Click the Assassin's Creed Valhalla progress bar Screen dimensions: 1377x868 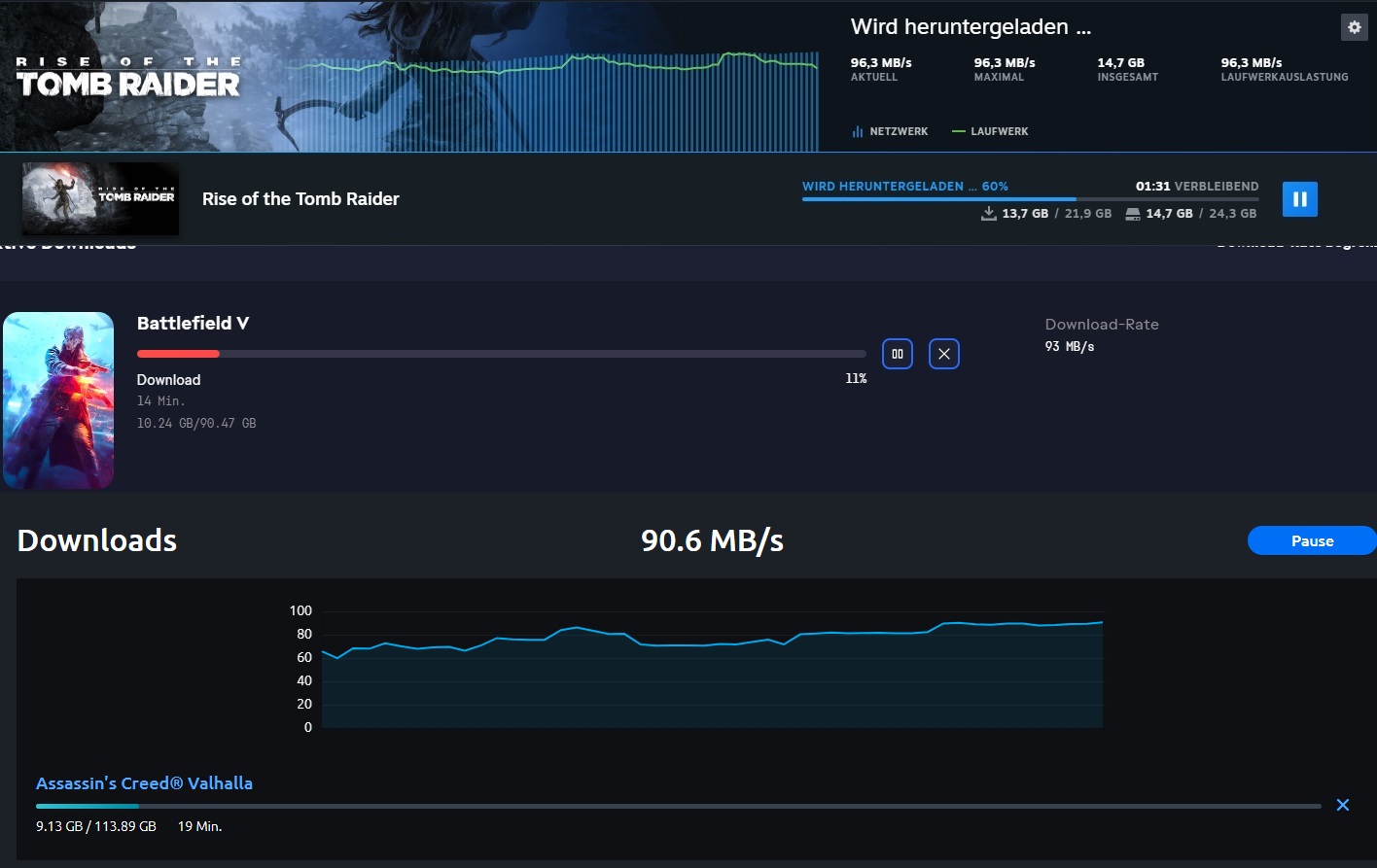tap(679, 806)
